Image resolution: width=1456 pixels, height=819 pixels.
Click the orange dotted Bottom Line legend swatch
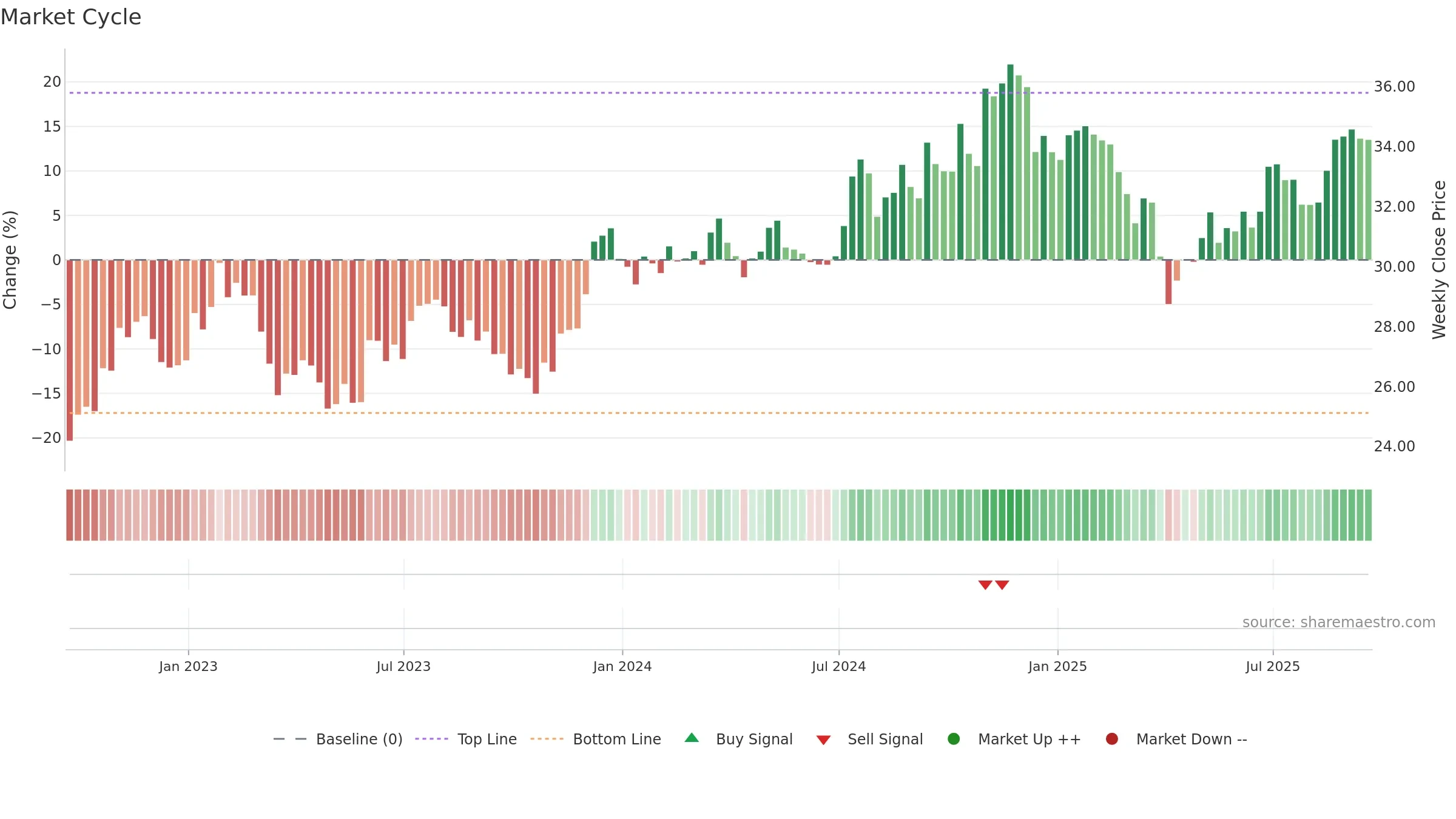click(x=547, y=739)
